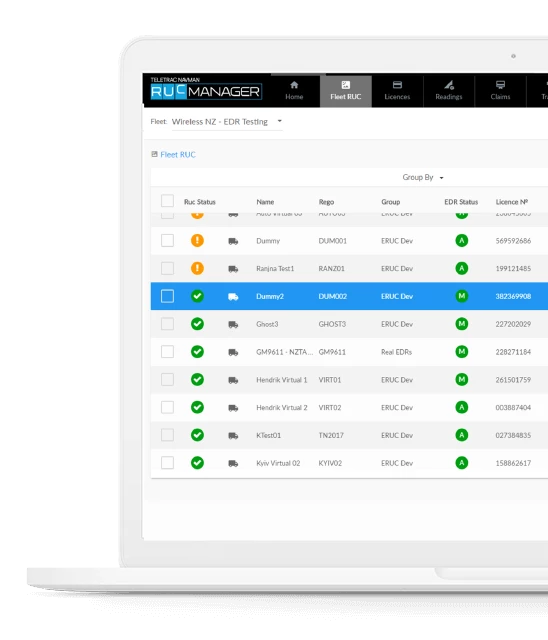Sort by the Name column header
548x640 pixels.
click(265, 202)
